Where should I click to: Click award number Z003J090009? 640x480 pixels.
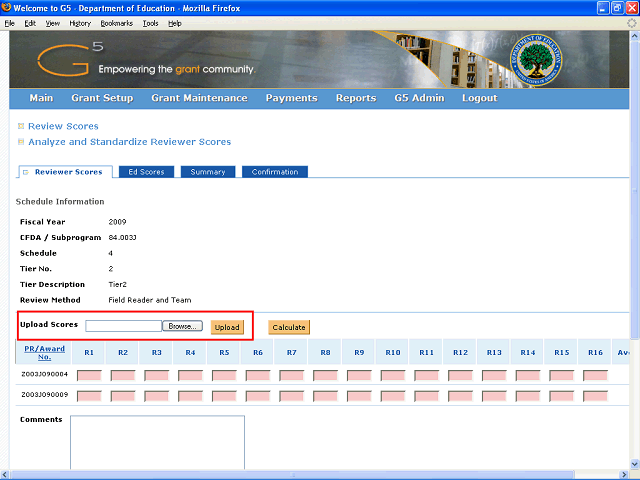[x=44, y=395]
